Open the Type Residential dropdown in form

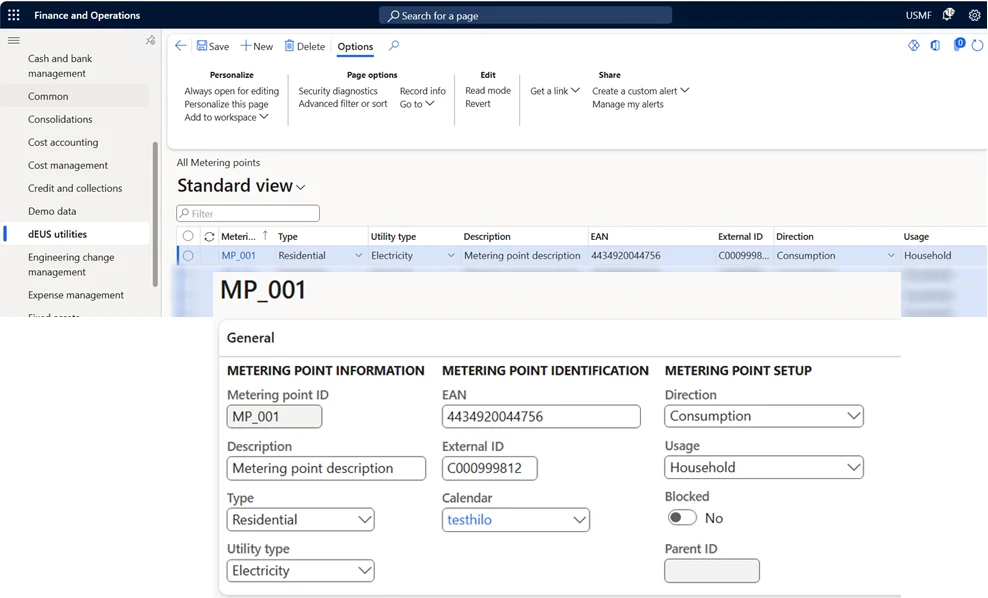pos(301,520)
